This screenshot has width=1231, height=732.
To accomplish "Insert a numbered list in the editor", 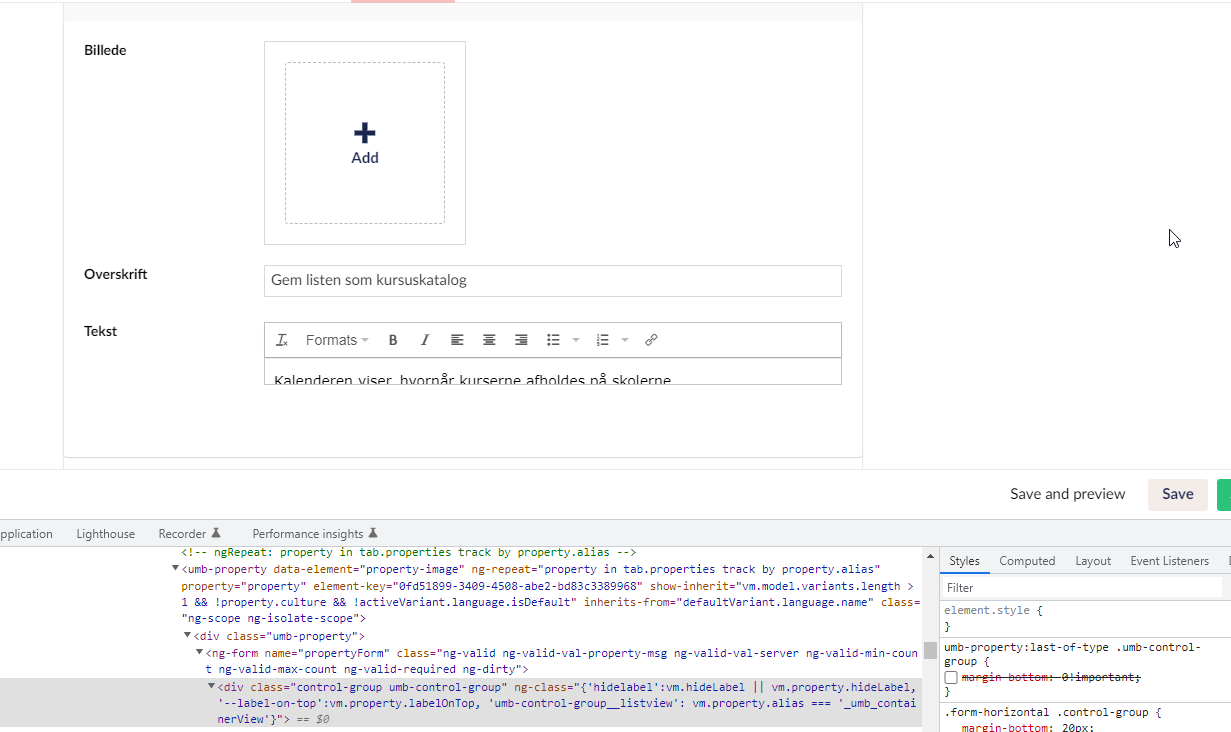I will click(600, 339).
